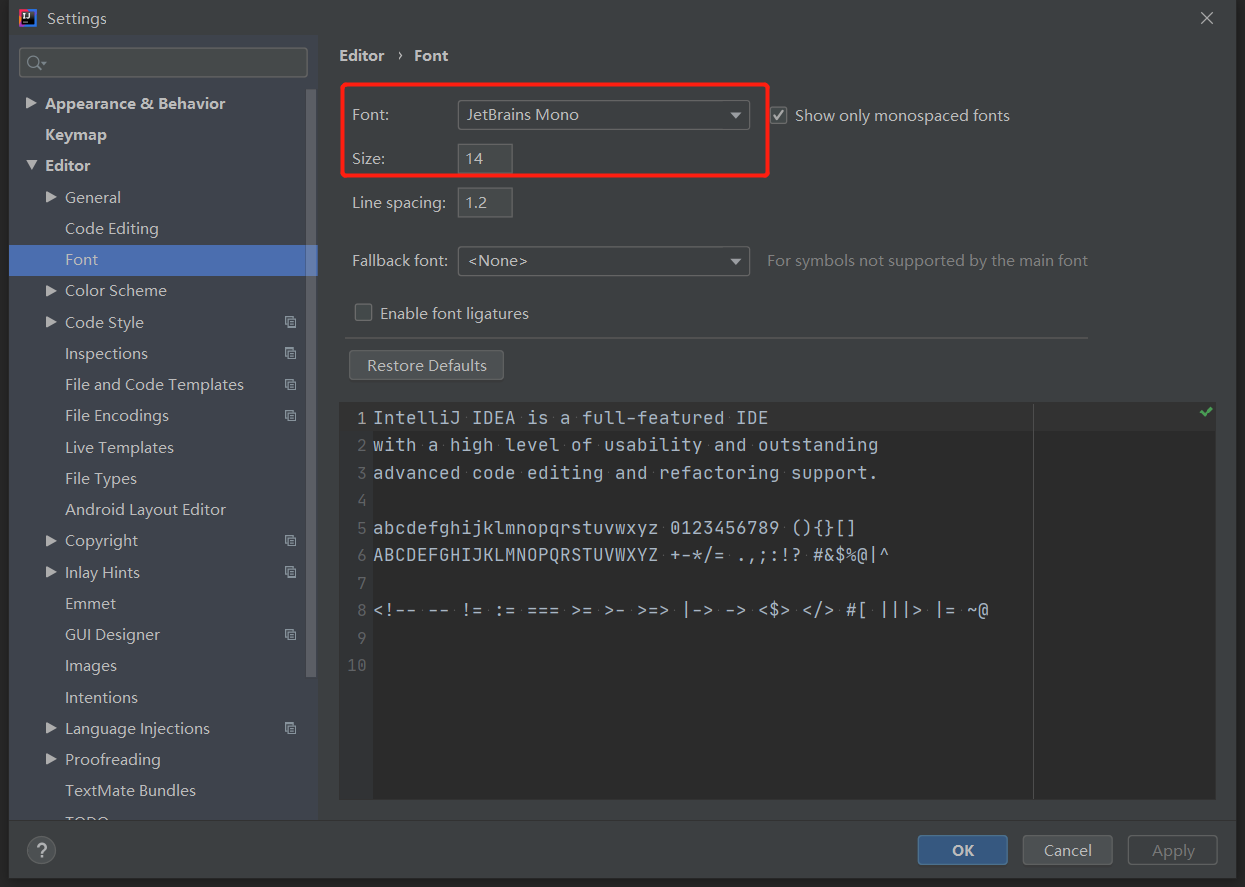The height and width of the screenshot is (887, 1245).
Task: Click the copy icon next to Language Injections
Action: coord(290,728)
